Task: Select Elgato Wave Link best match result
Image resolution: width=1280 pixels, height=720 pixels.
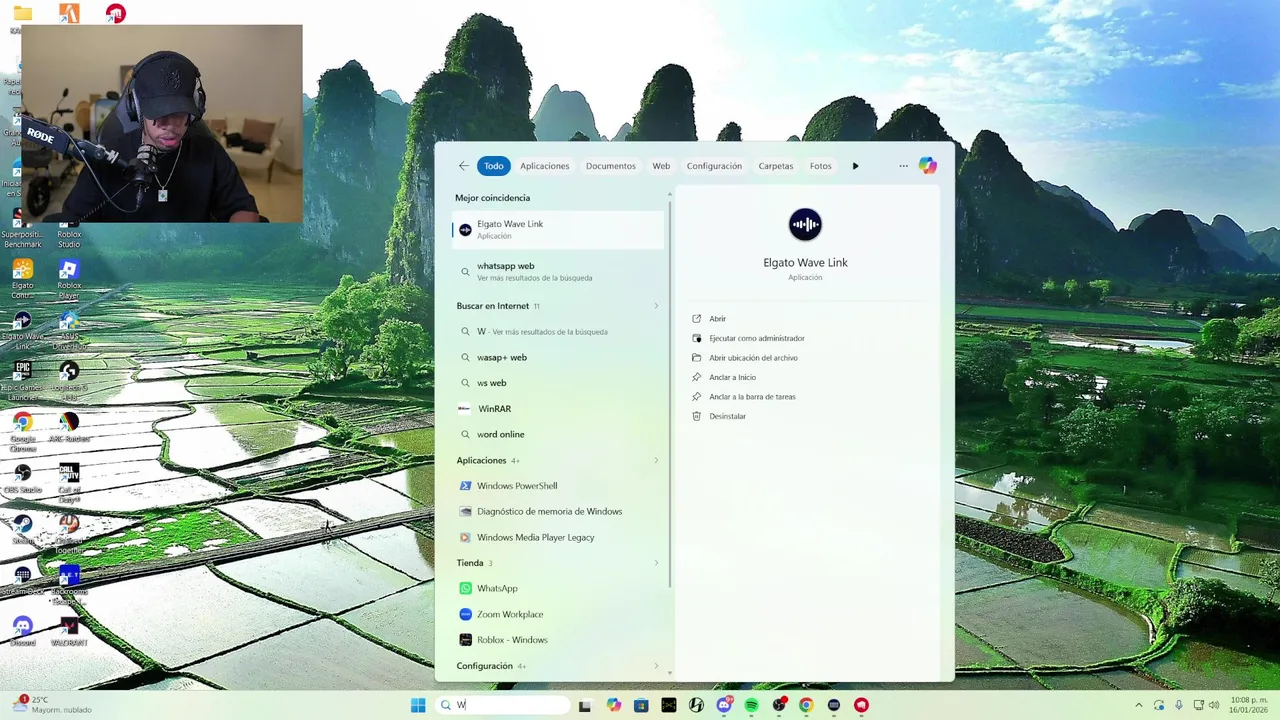Action: tap(557, 229)
